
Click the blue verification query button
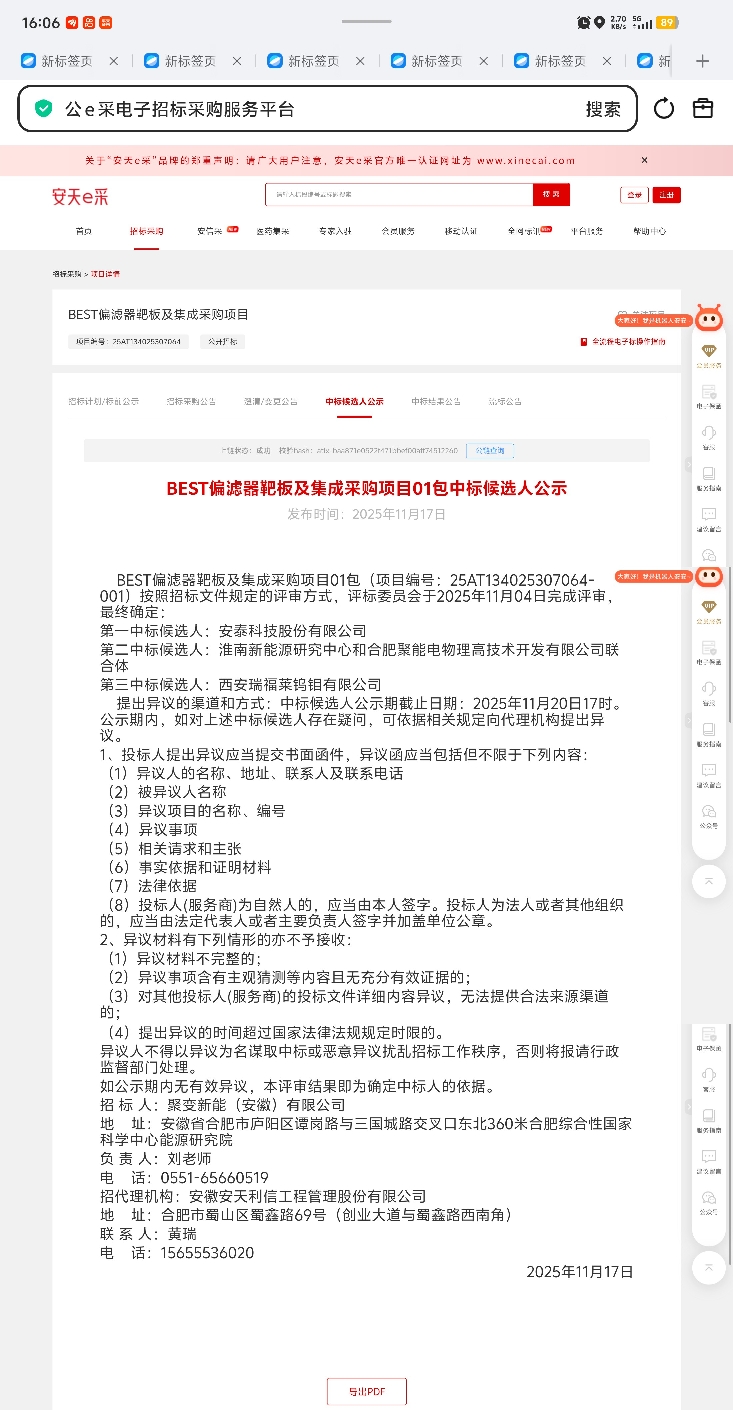(x=490, y=451)
